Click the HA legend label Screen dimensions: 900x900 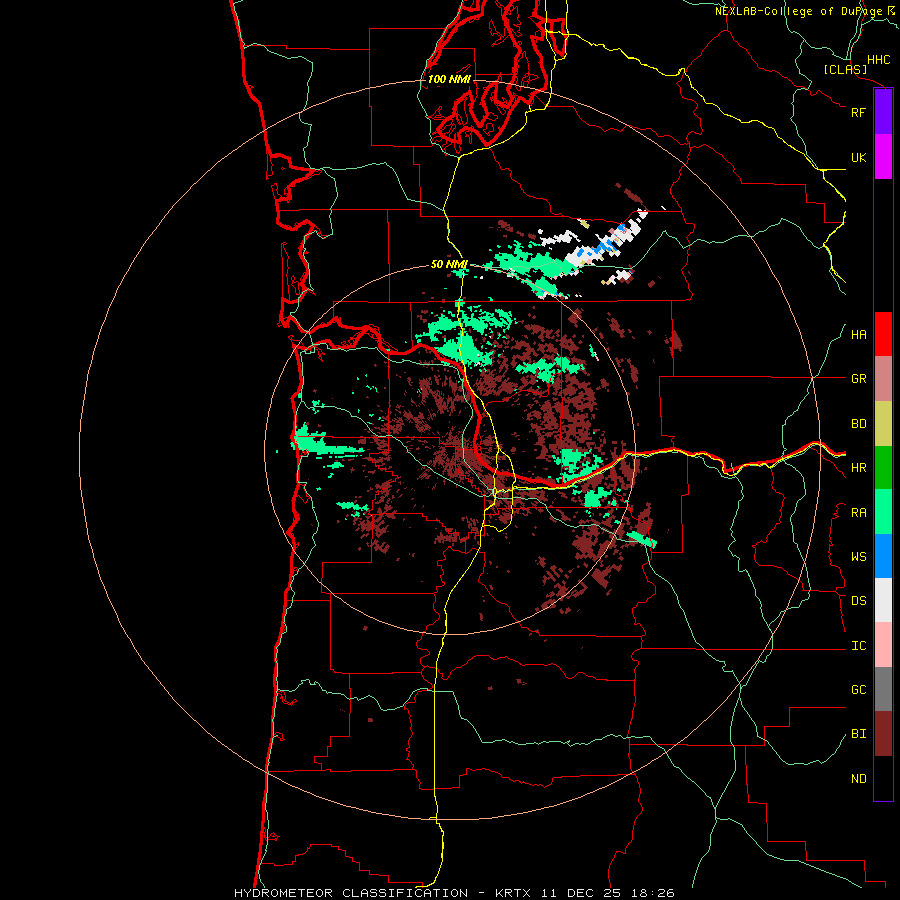tap(858, 335)
